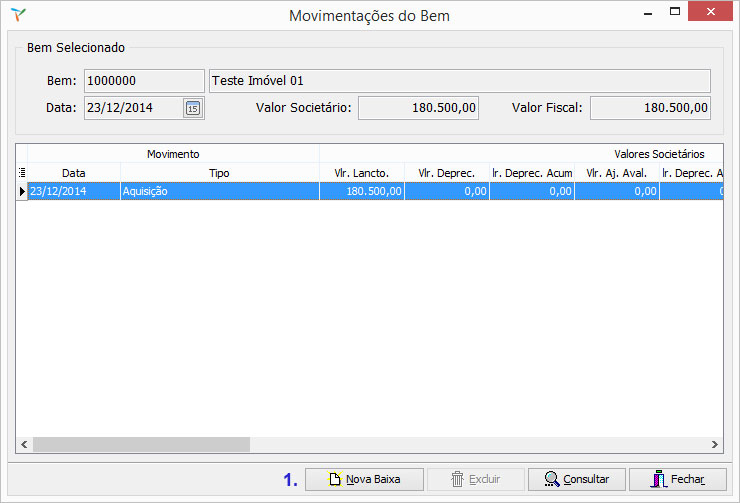Click the horizontal scrollbar right arrow
The image size is (740, 503).
coord(715,444)
